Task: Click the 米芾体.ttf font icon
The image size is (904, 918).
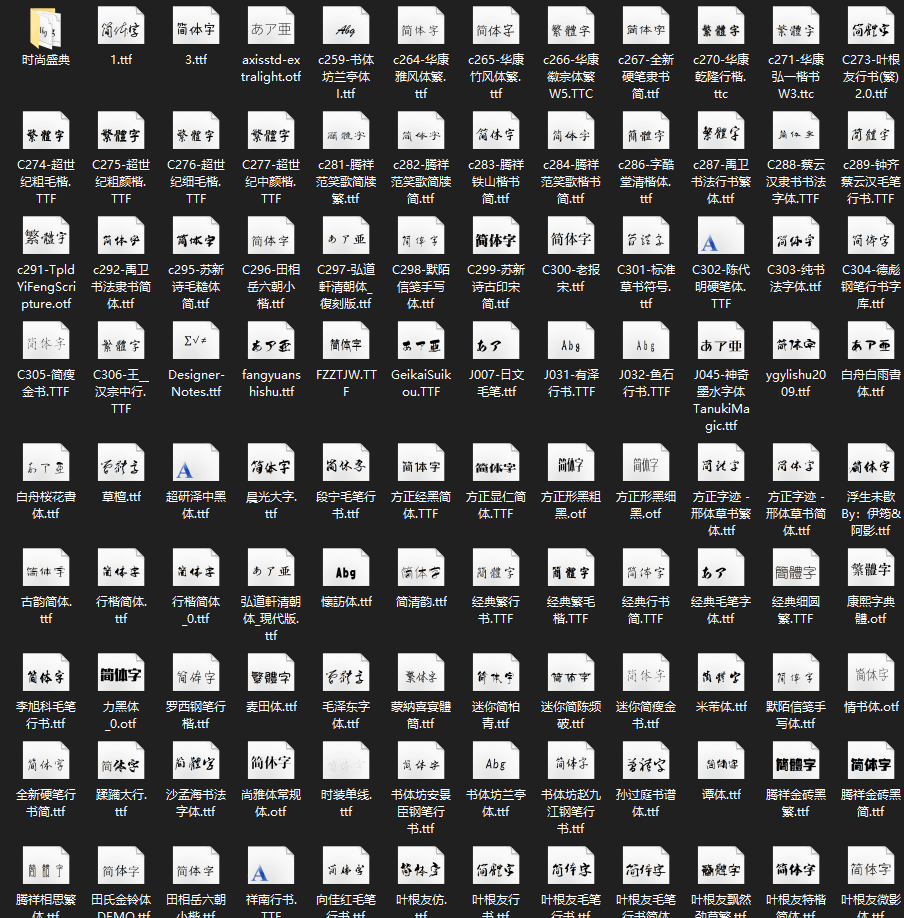Action: click(721, 673)
